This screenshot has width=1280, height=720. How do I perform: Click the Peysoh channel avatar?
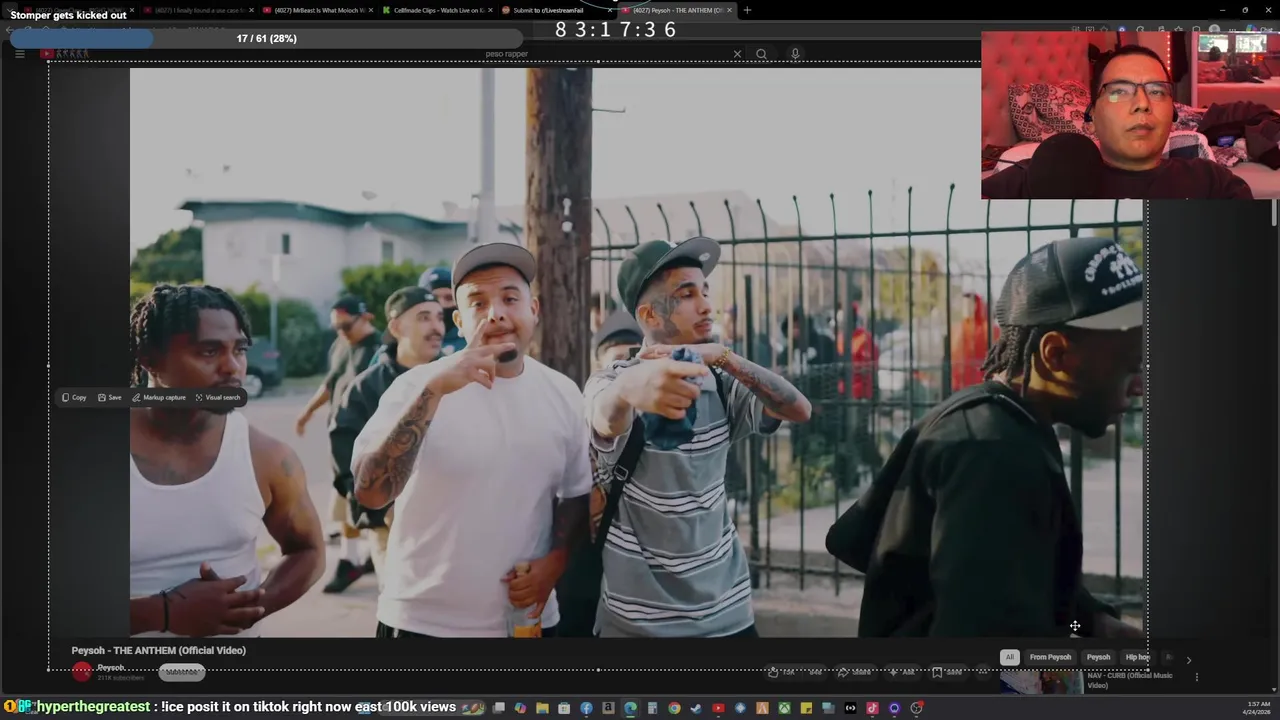tap(82, 672)
